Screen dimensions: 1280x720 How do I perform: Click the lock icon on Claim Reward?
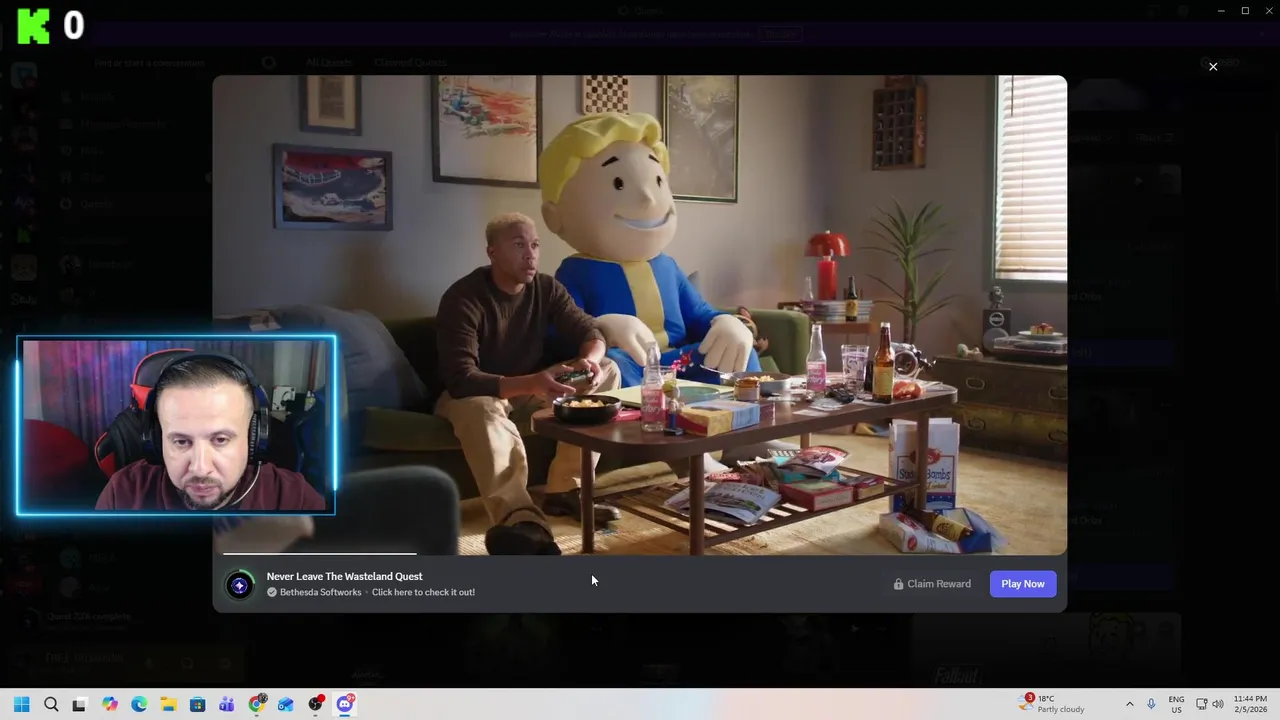pyautogui.click(x=898, y=584)
